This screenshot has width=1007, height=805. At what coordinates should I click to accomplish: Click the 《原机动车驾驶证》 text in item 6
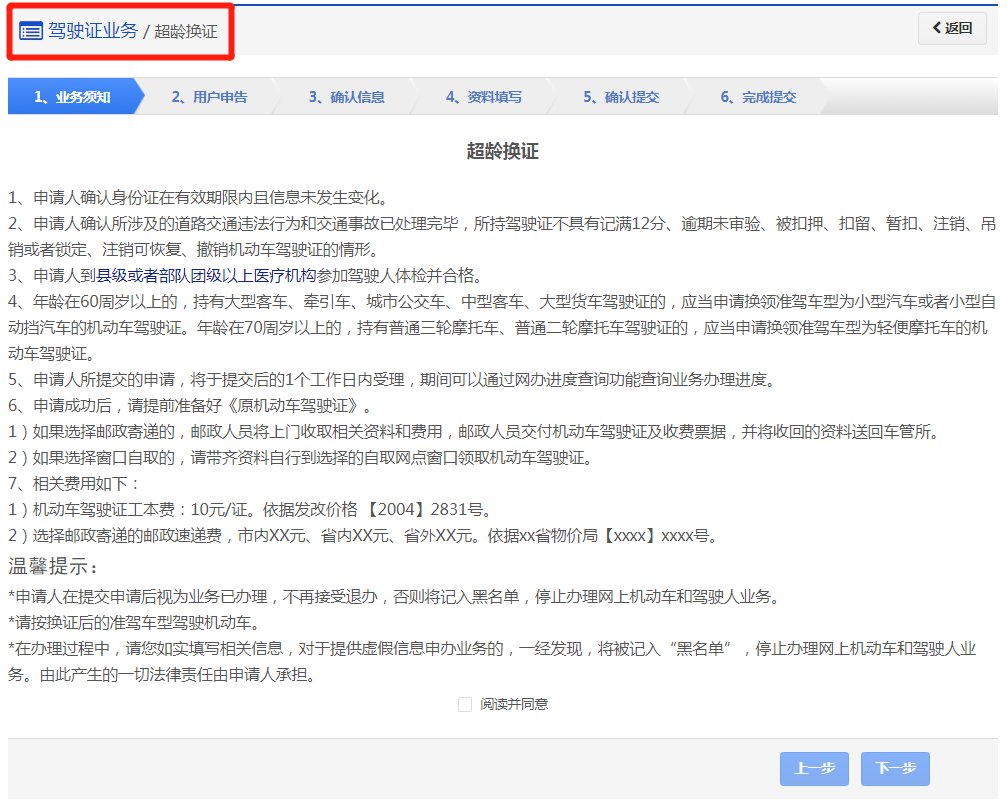click(302, 405)
